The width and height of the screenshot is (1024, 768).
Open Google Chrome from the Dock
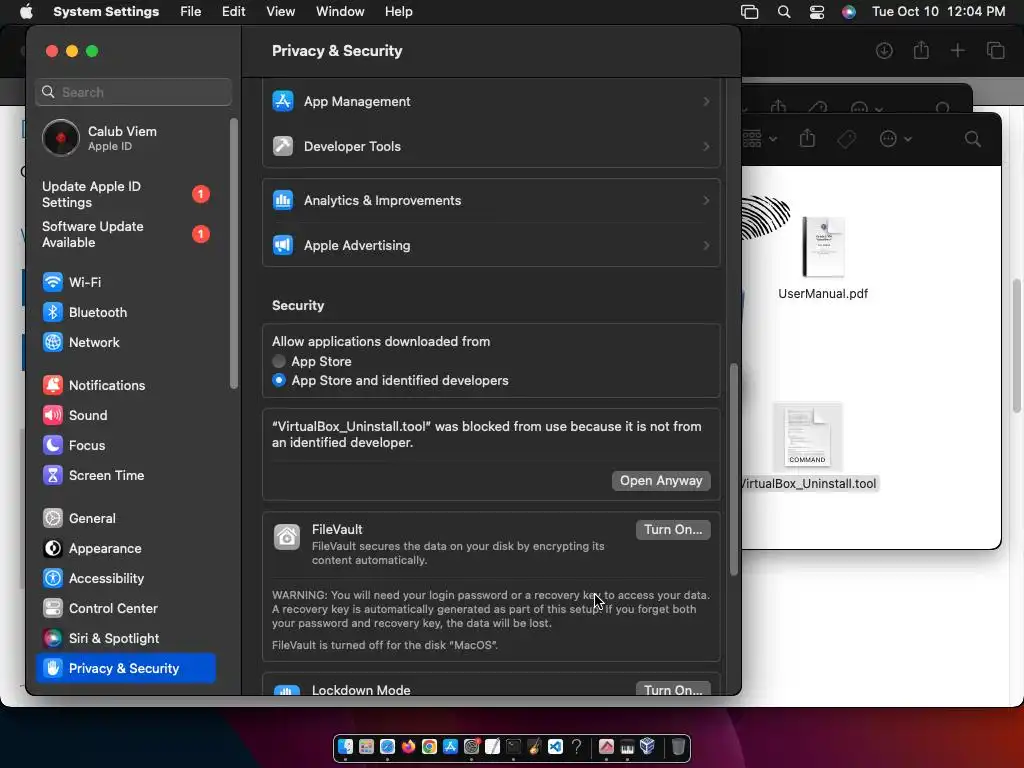pyautogui.click(x=429, y=746)
